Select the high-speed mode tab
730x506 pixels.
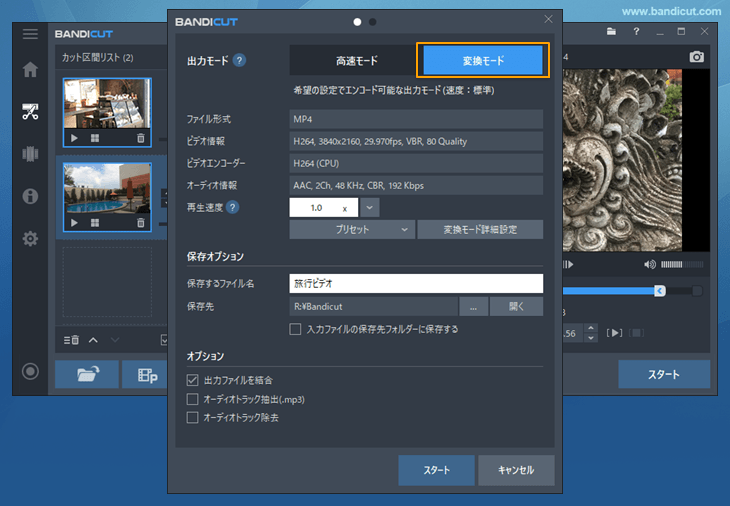coord(357,61)
